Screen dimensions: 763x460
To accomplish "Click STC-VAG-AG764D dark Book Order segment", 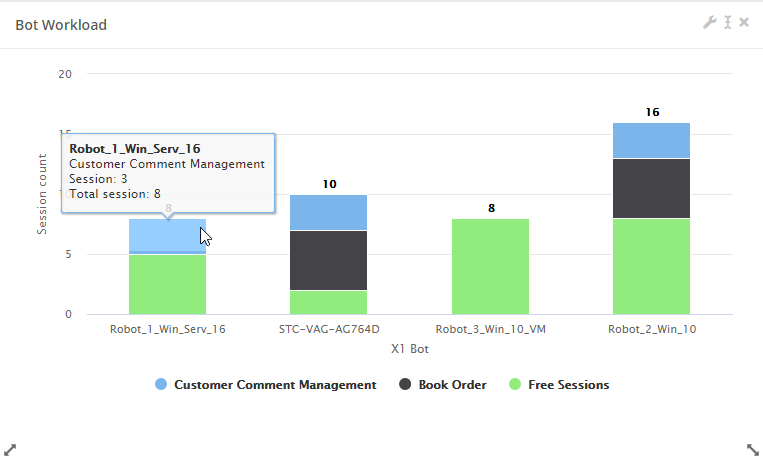I will [328, 260].
